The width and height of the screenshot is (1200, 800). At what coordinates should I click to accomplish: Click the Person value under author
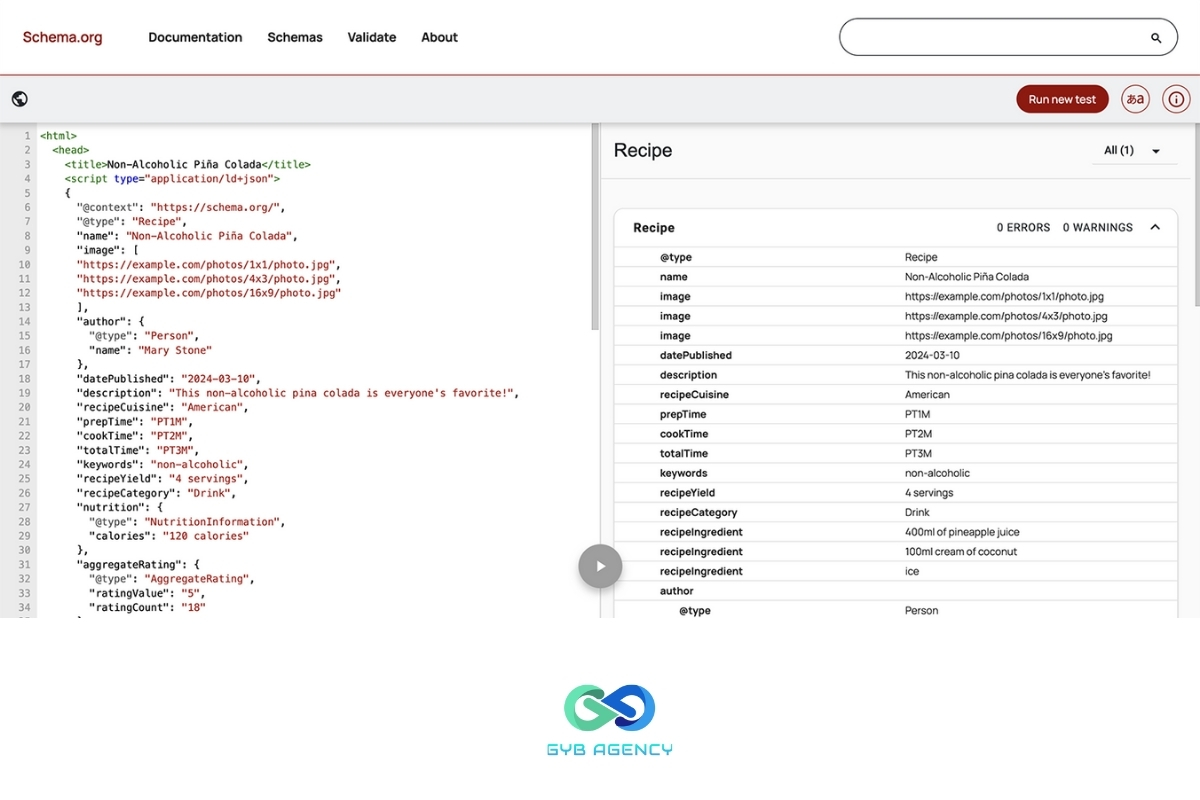pyautogui.click(x=921, y=610)
